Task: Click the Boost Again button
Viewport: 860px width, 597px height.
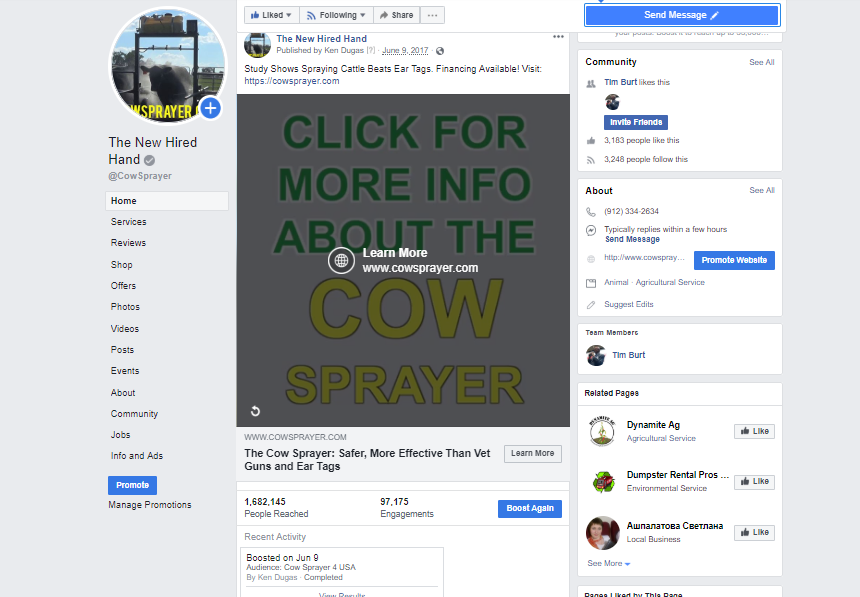Action: (530, 509)
